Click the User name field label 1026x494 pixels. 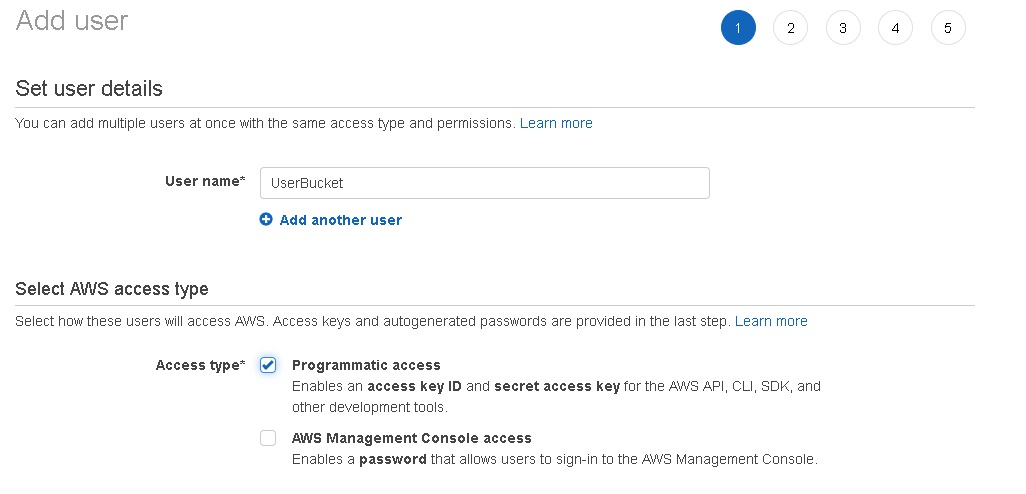tap(204, 181)
